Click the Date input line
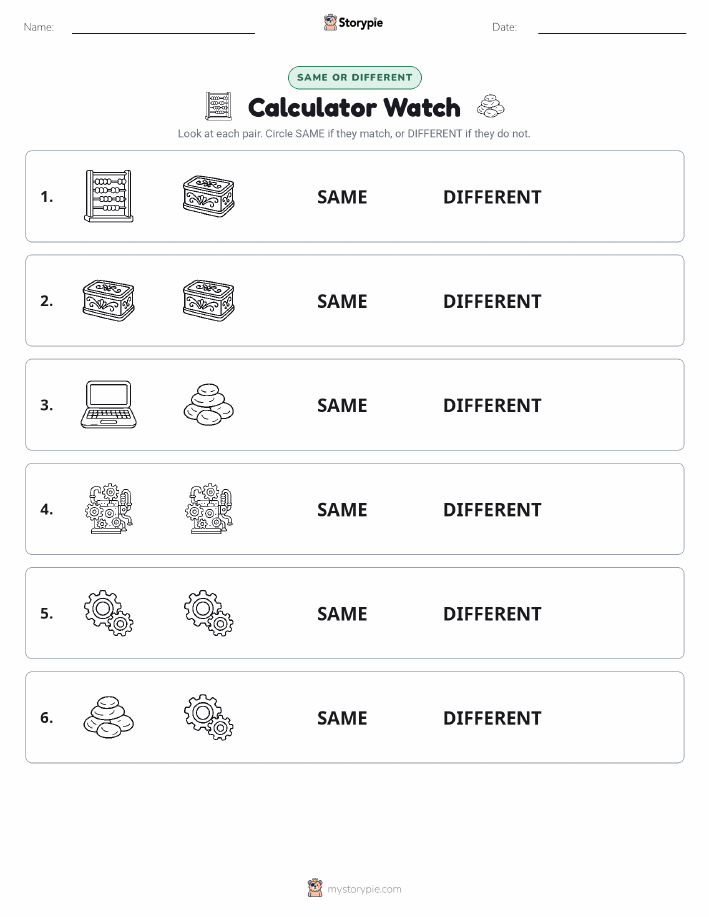 click(612, 27)
